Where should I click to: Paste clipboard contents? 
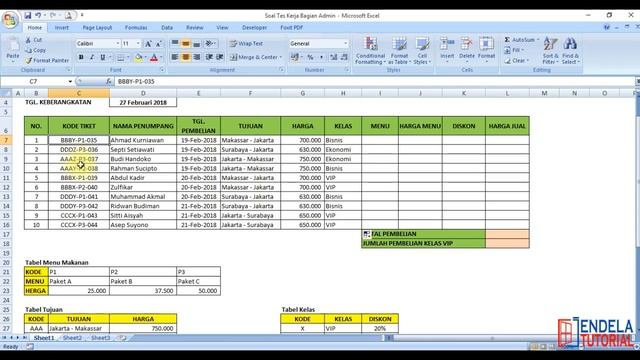[13, 51]
